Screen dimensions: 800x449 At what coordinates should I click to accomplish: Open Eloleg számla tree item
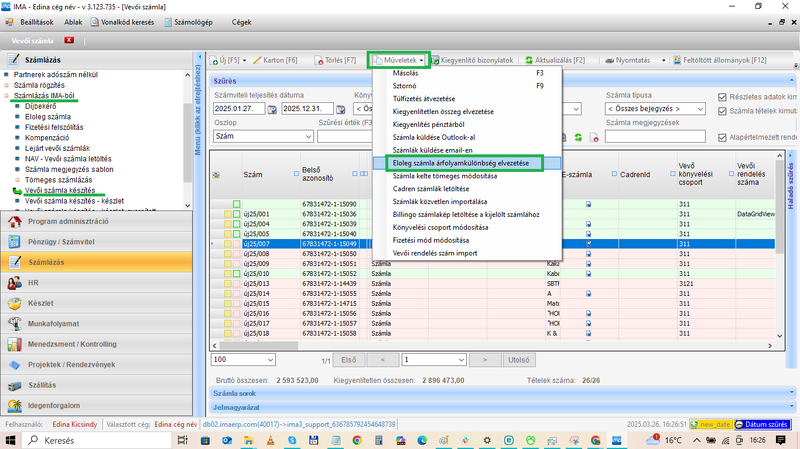(x=48, y=117)
